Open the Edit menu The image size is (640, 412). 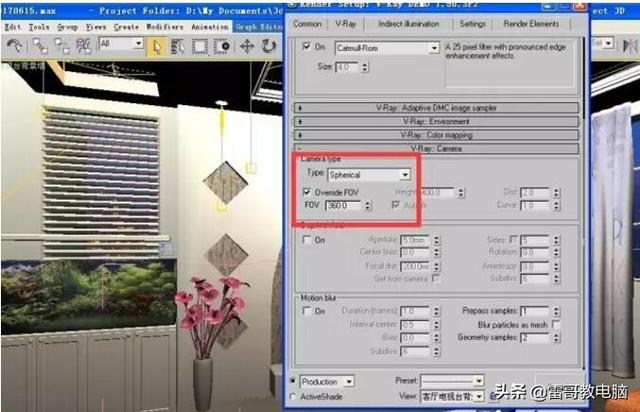(x=13, y=27)
